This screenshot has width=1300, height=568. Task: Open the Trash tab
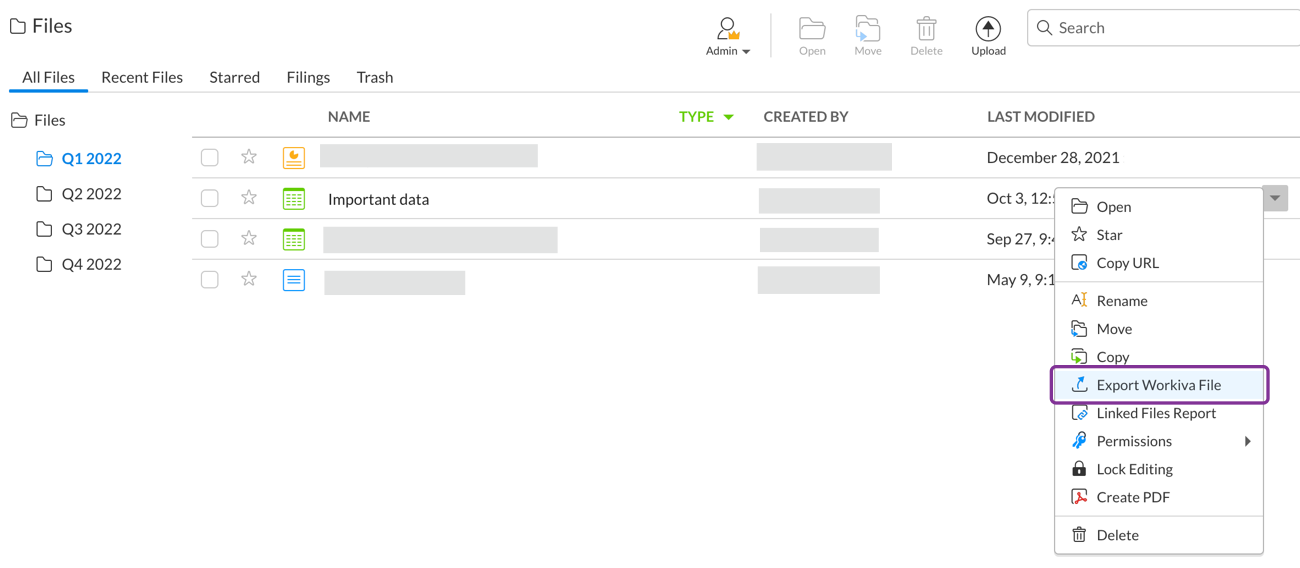pyautogui.click(x=375, y=77)
